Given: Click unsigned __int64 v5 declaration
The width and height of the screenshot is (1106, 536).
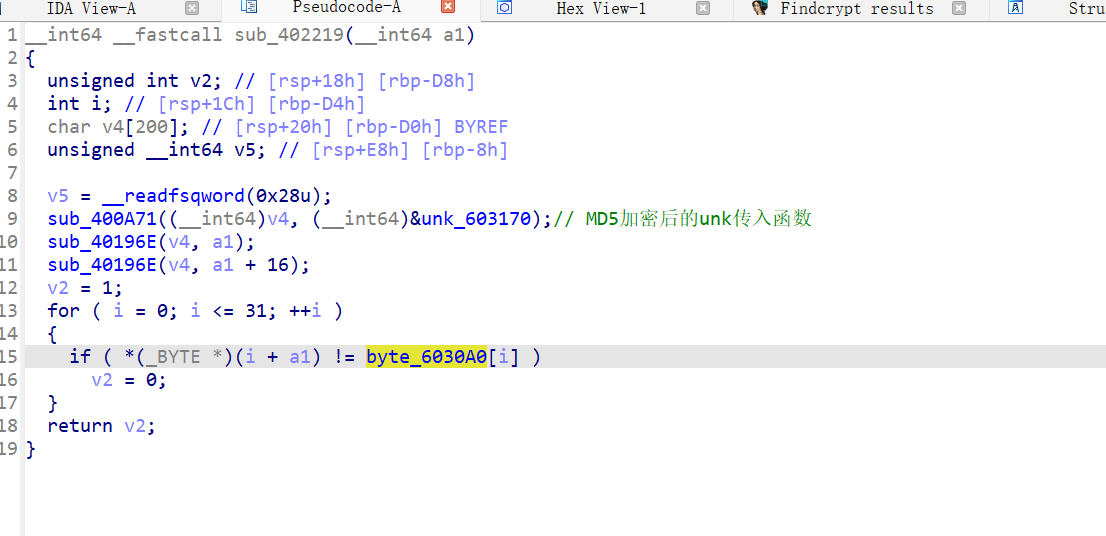Looking at the screenshot, I should pos(157,150).
